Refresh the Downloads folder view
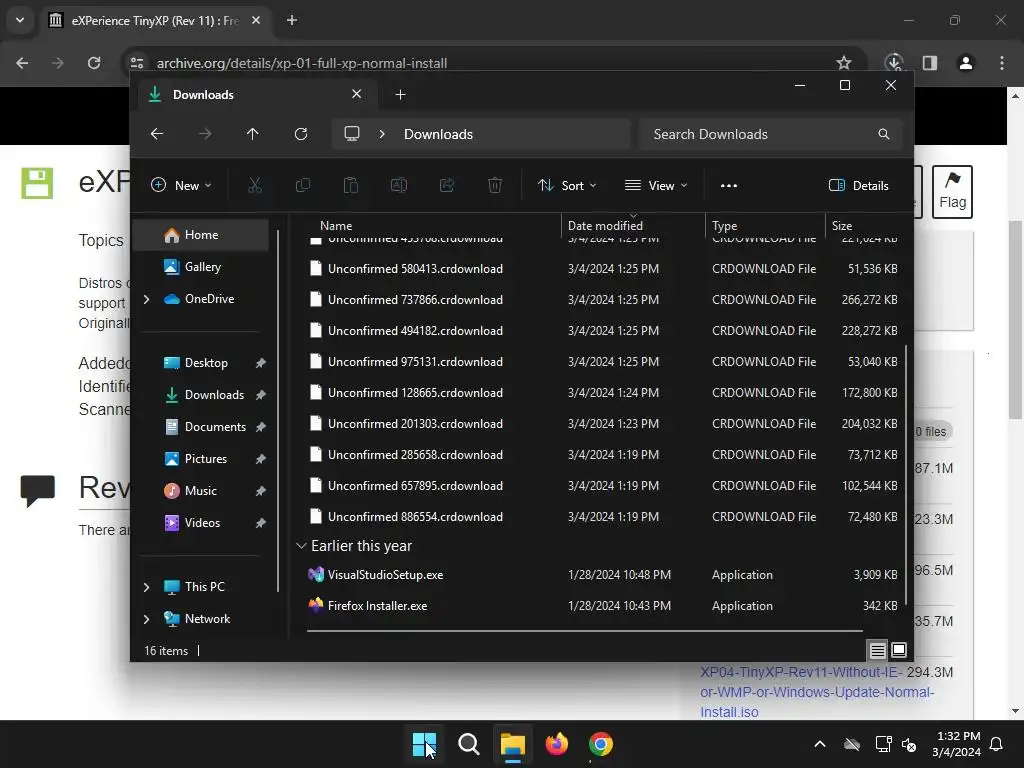Image resolution: width=1024 pixels, height=768 pixels. pyautogui.click(x=300, y=134)
